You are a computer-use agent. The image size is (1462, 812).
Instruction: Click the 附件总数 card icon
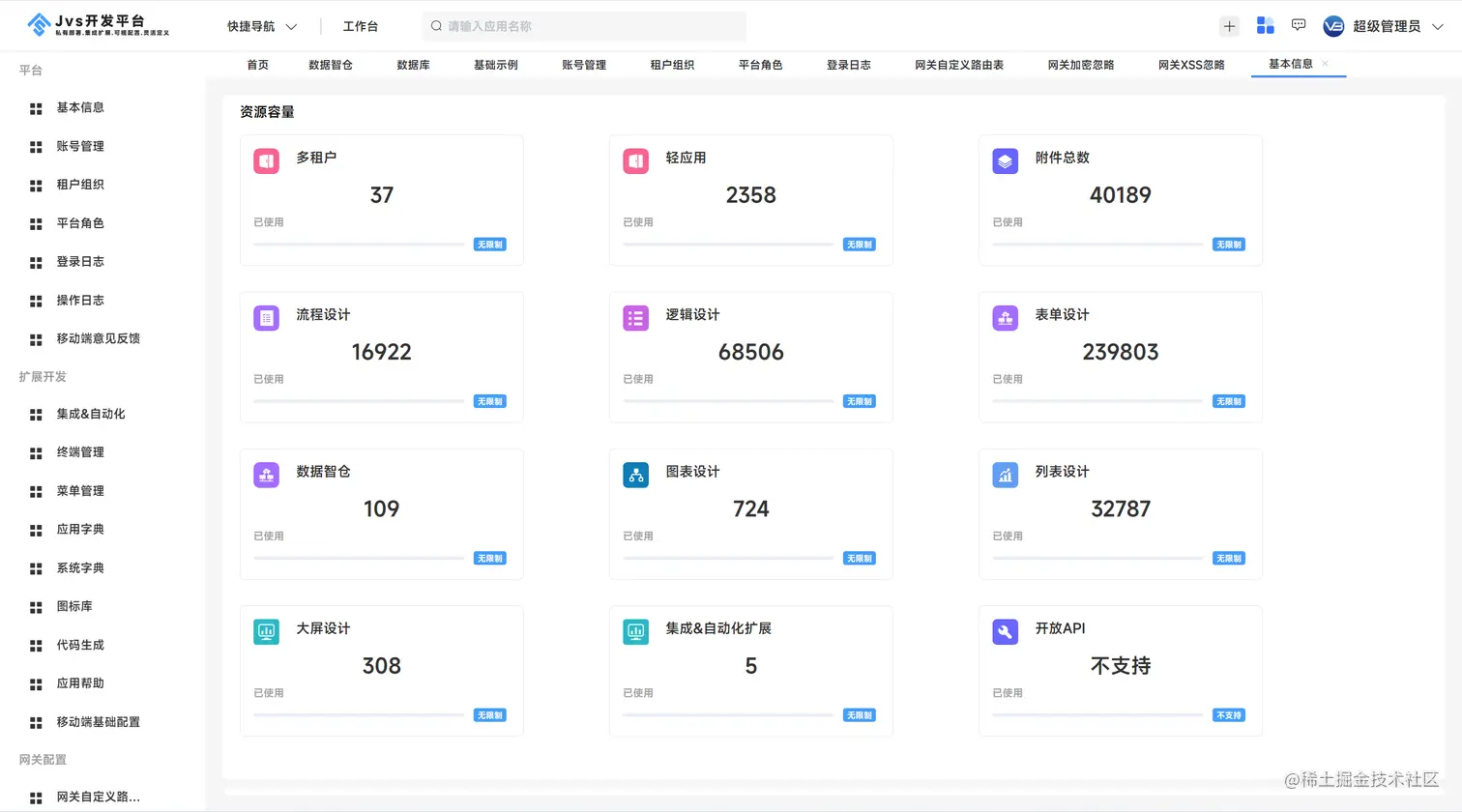click(x=1006, y=161)
